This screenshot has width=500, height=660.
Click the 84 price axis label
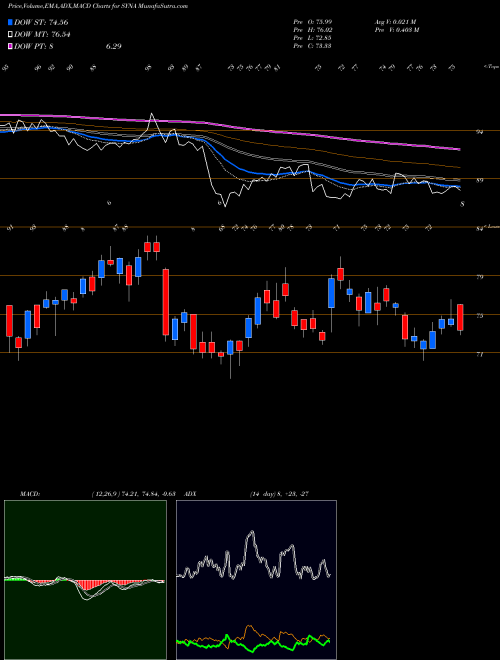[479, 229]
